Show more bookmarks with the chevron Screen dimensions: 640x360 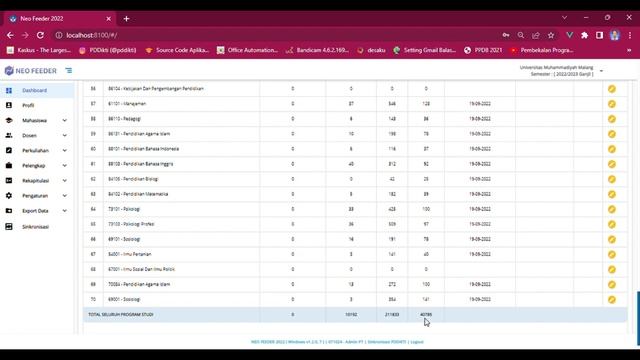629,50
